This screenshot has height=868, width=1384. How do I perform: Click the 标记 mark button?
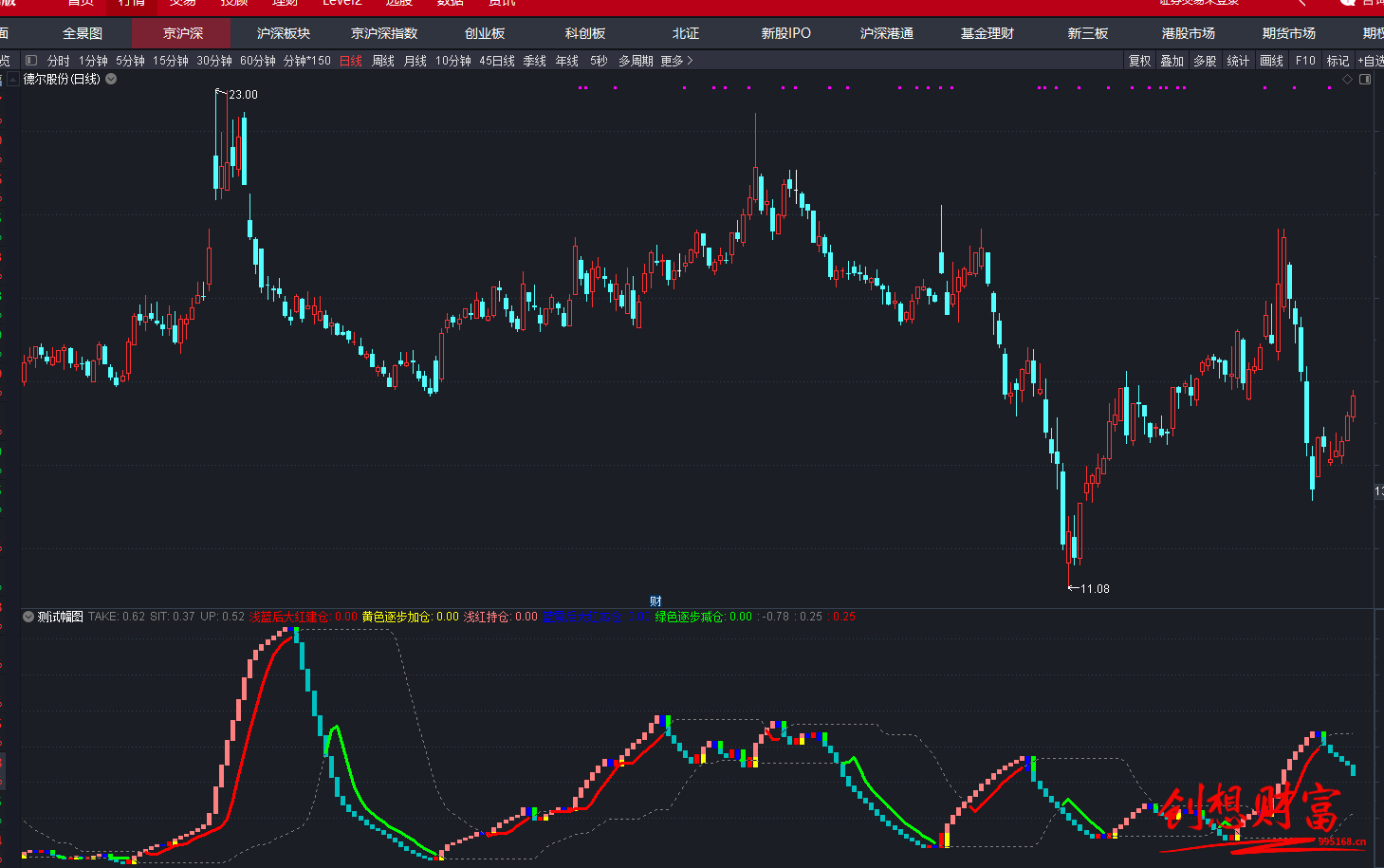[x=1338, y=61]
